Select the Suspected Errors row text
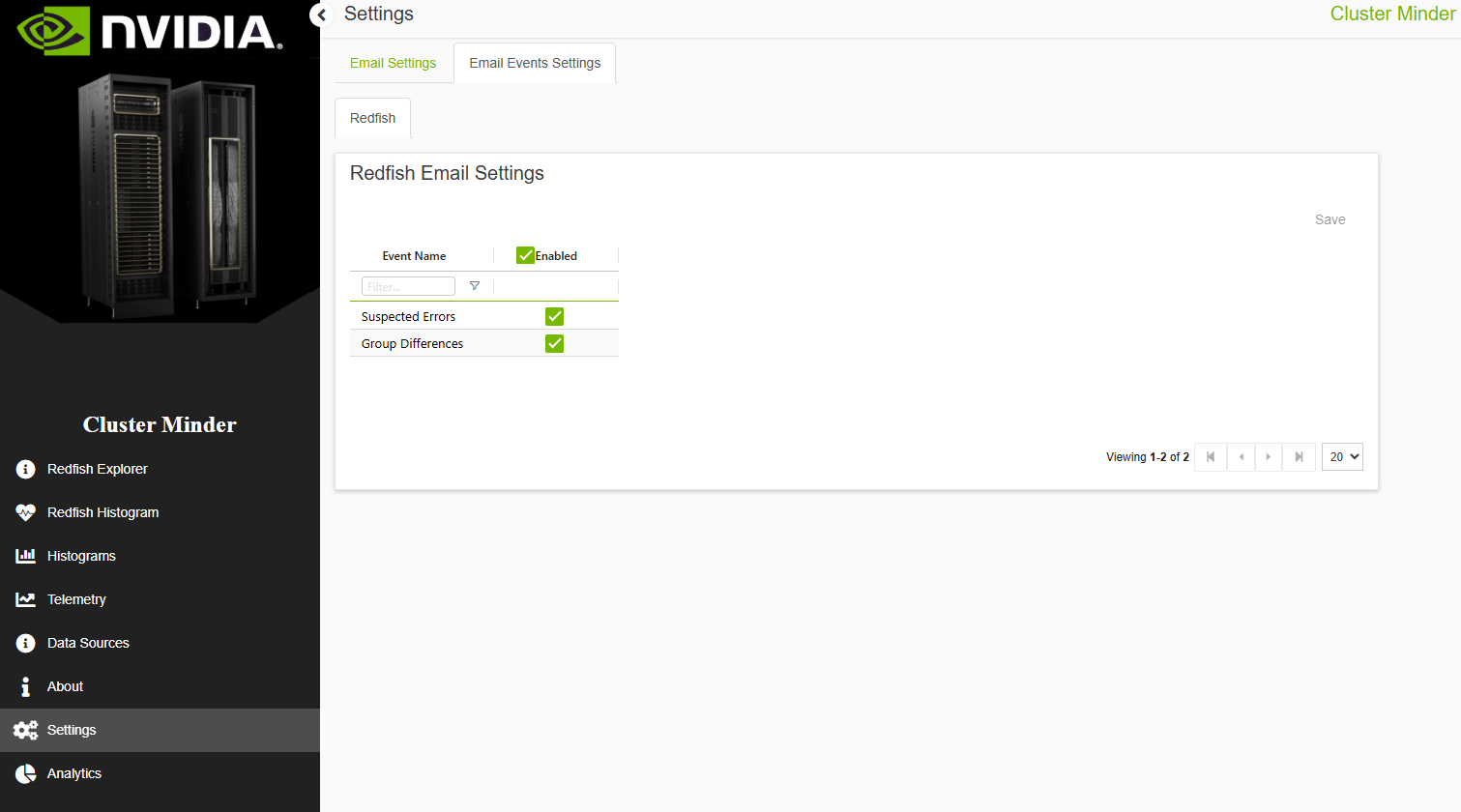 pos(408,317)
